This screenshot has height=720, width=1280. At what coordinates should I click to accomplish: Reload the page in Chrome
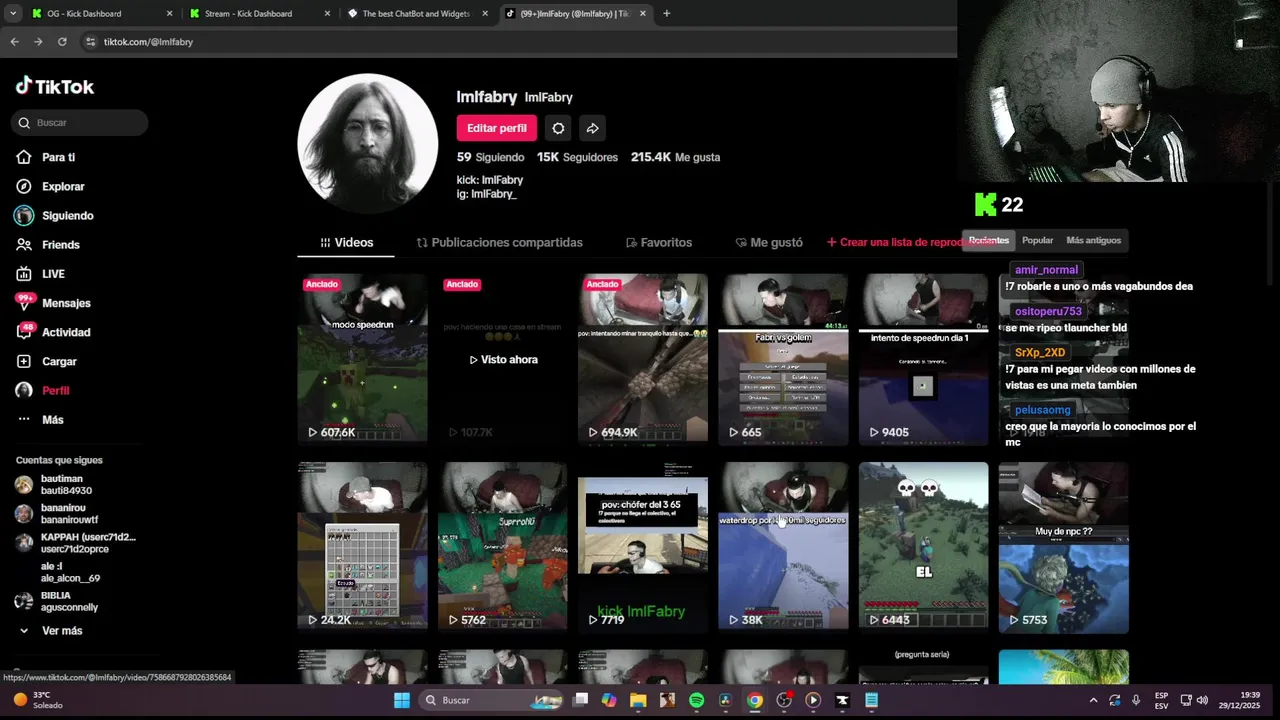click(x=62, y=42)
